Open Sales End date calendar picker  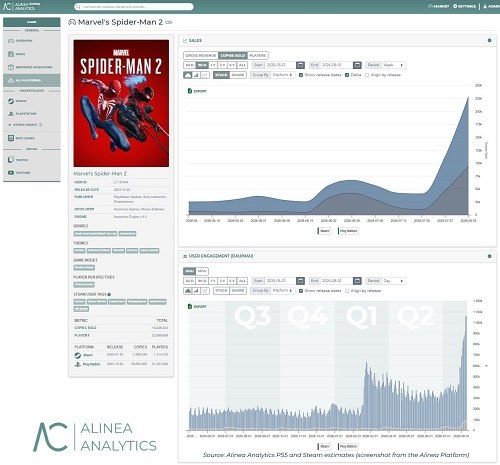point(357,65)
